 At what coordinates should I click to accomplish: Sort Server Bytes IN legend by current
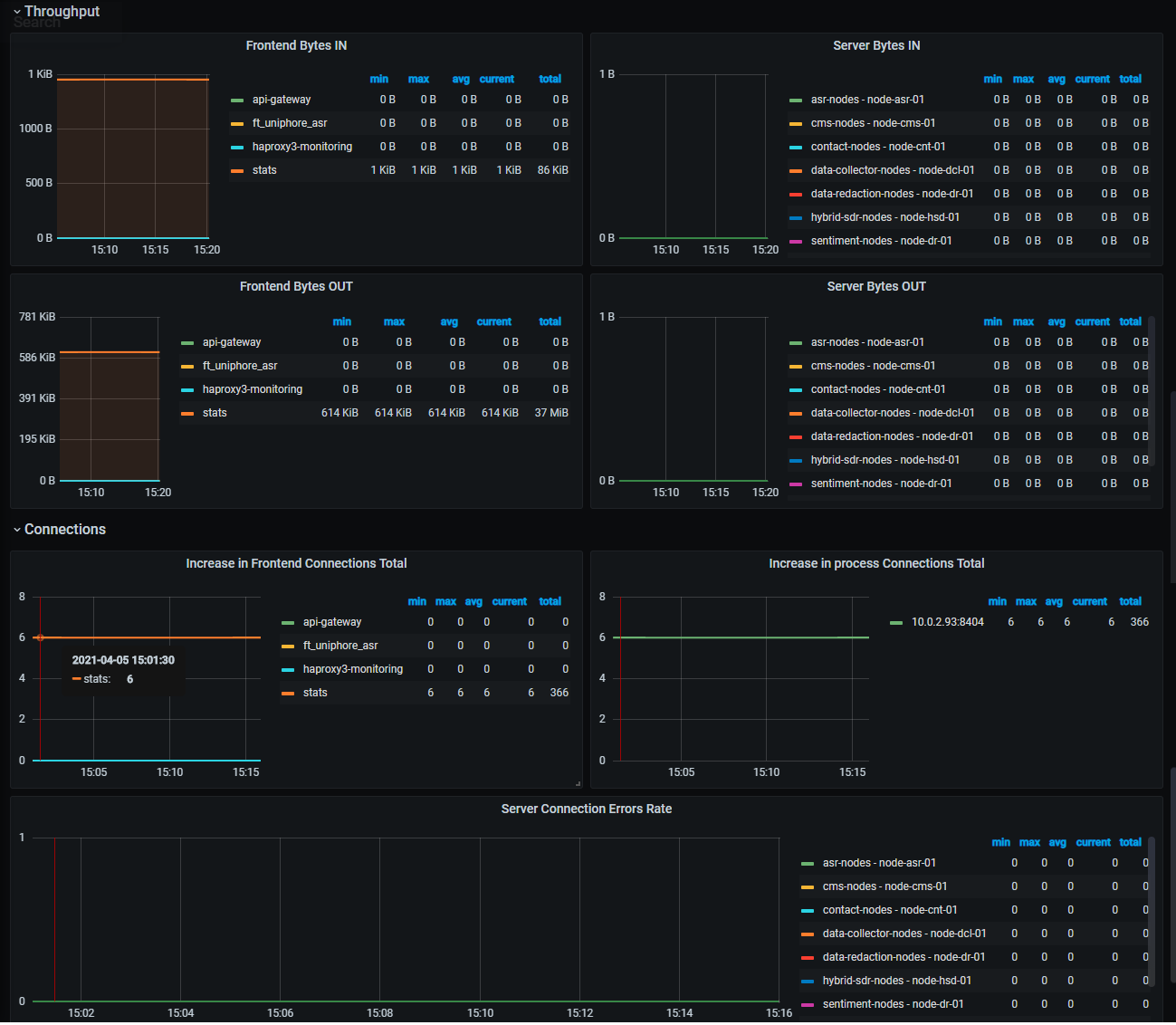click(x=1093, y=79)
